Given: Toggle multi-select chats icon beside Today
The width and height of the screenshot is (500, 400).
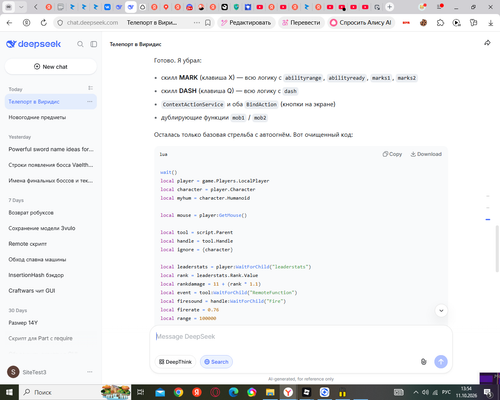Looking at the screenshot, I should (x=90, y=88).
